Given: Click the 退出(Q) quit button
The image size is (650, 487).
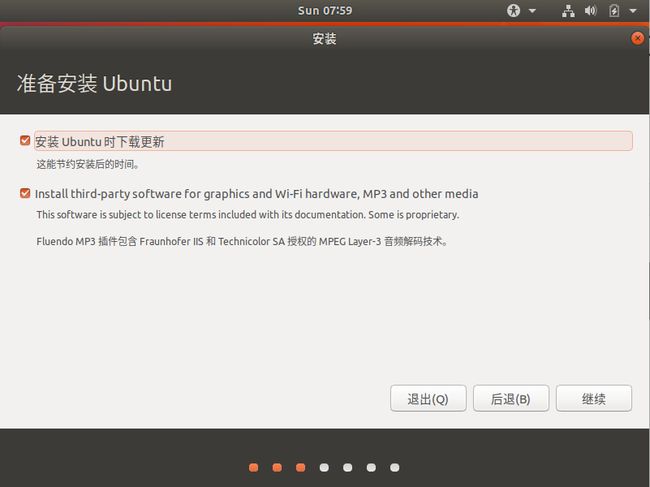Looking at the screenshot, I should (x=428, y=398).
